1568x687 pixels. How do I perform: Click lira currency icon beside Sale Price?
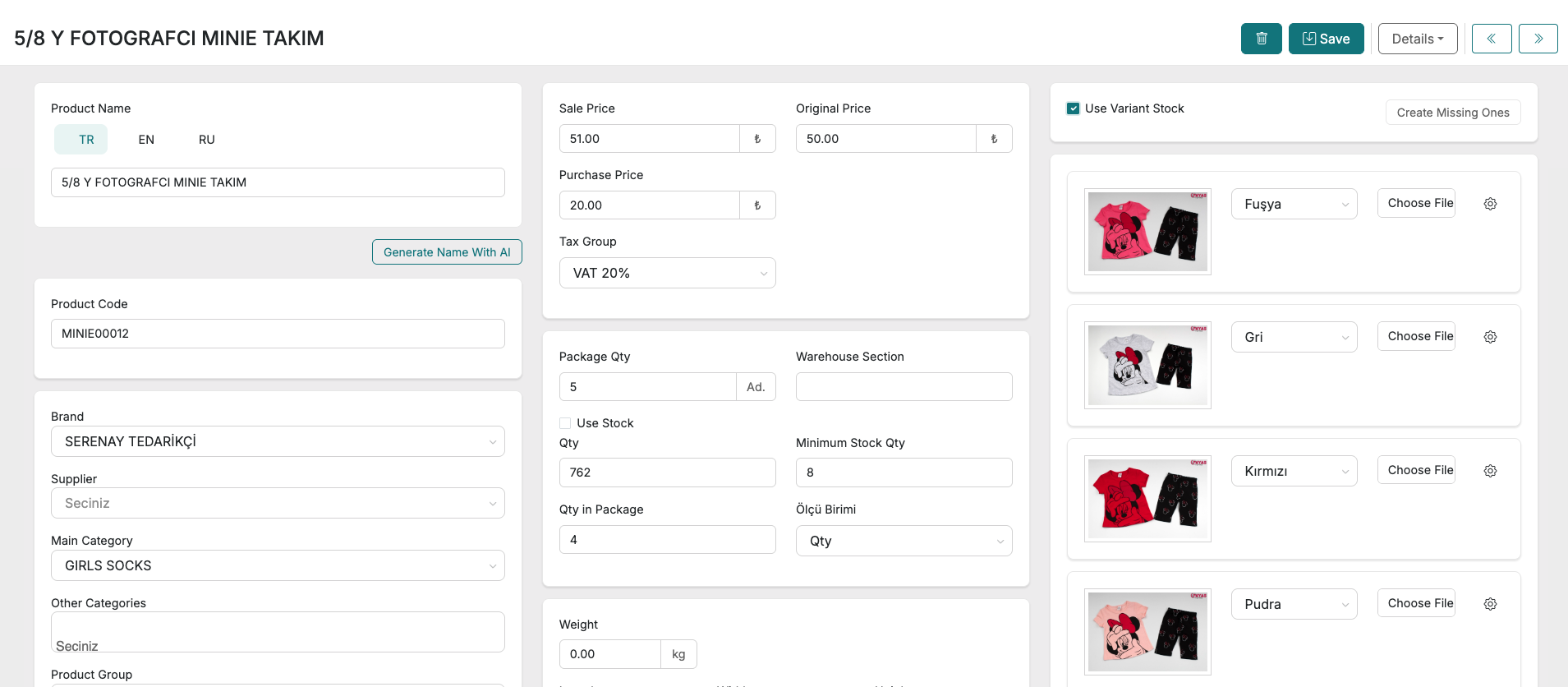click(x=757, y=139)
